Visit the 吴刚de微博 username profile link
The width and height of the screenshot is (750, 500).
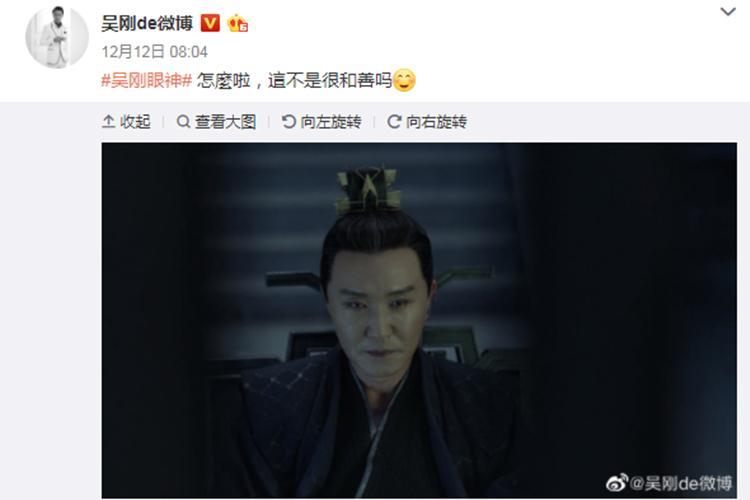click(x=147, y=23)
